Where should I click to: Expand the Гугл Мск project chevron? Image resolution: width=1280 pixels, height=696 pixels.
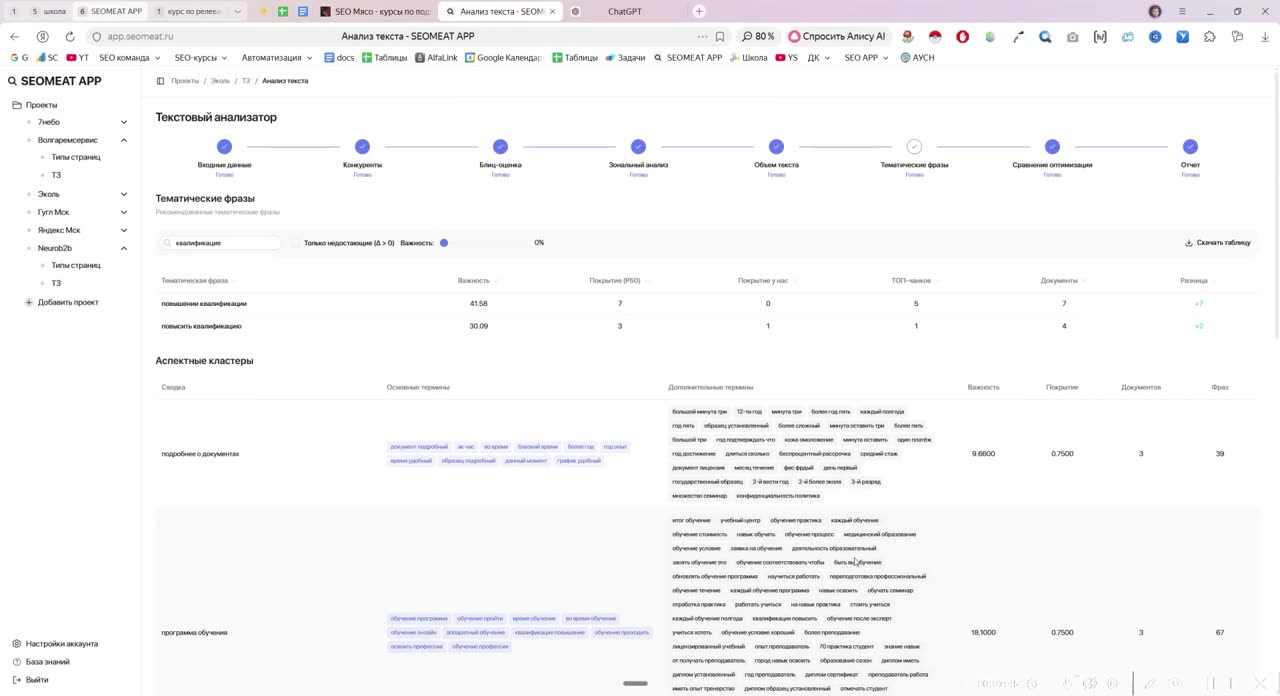(124, 212)
